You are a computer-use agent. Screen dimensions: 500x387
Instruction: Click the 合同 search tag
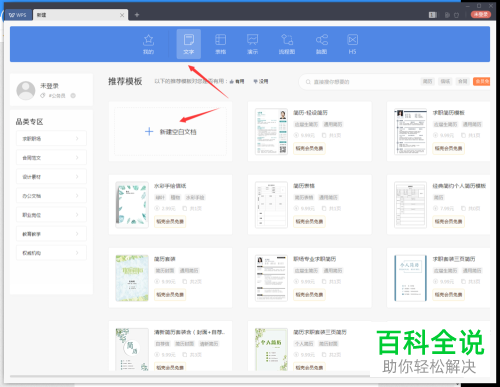click(463, 81)
